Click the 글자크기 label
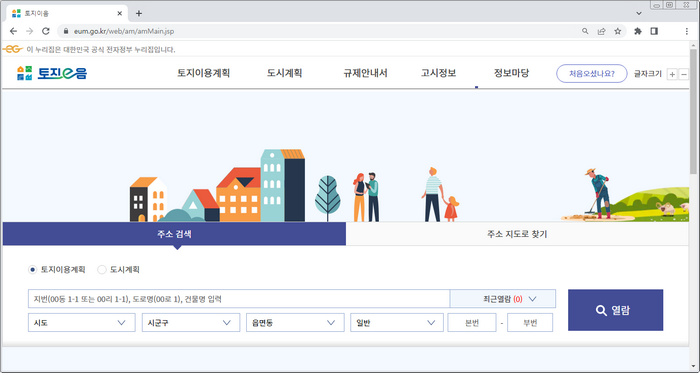Image resolution: width=700 pixels, height=373 pixels. click(648, 74)
